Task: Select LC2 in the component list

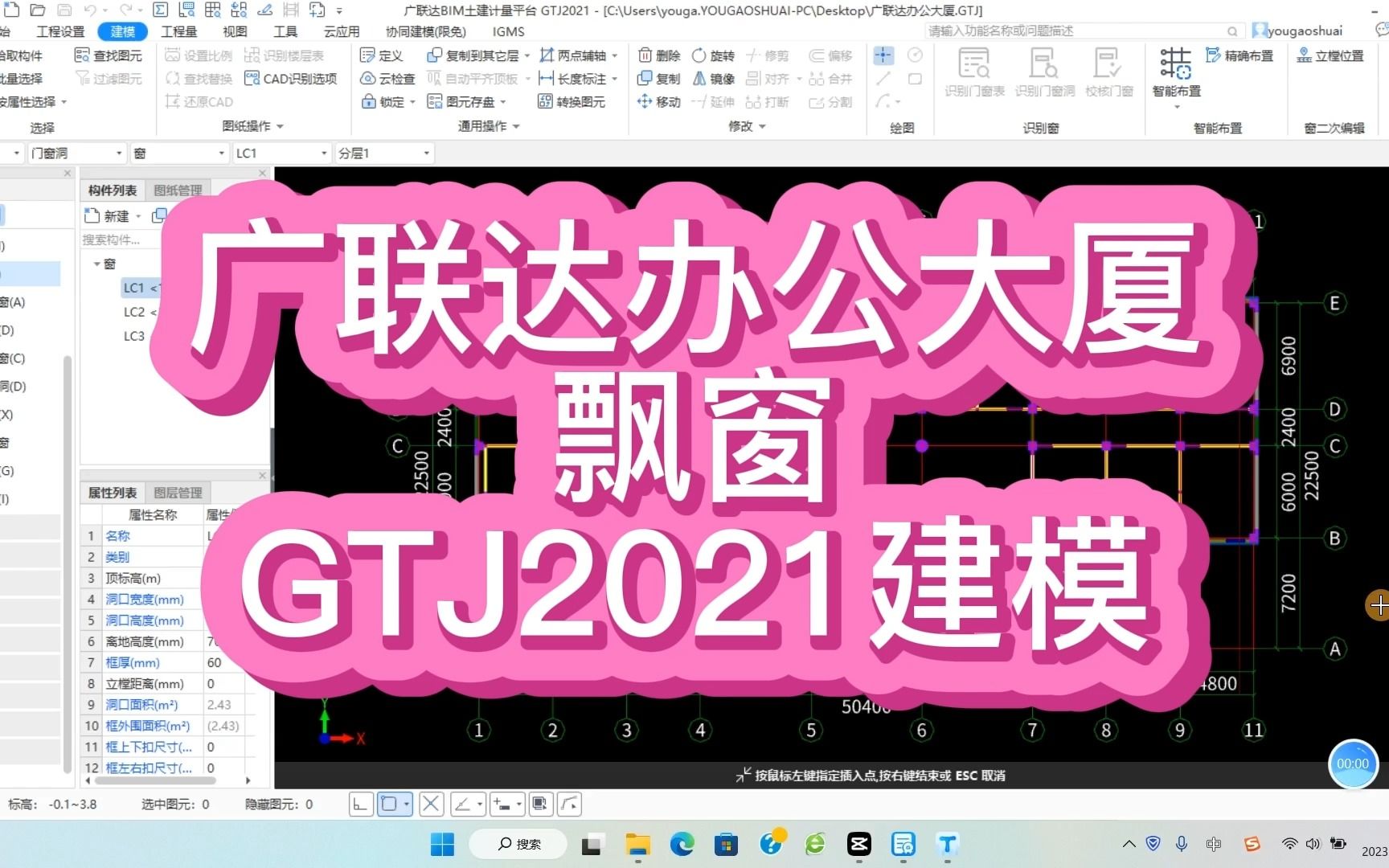Action: (x=134, y=312)
